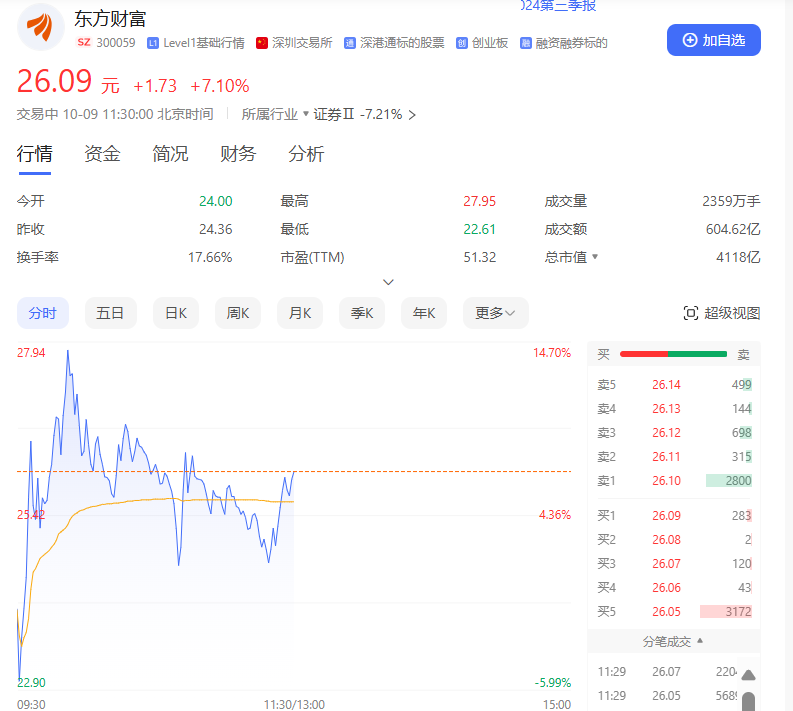Click the 市盈(TTM) value 51.32

coord(479,257)
